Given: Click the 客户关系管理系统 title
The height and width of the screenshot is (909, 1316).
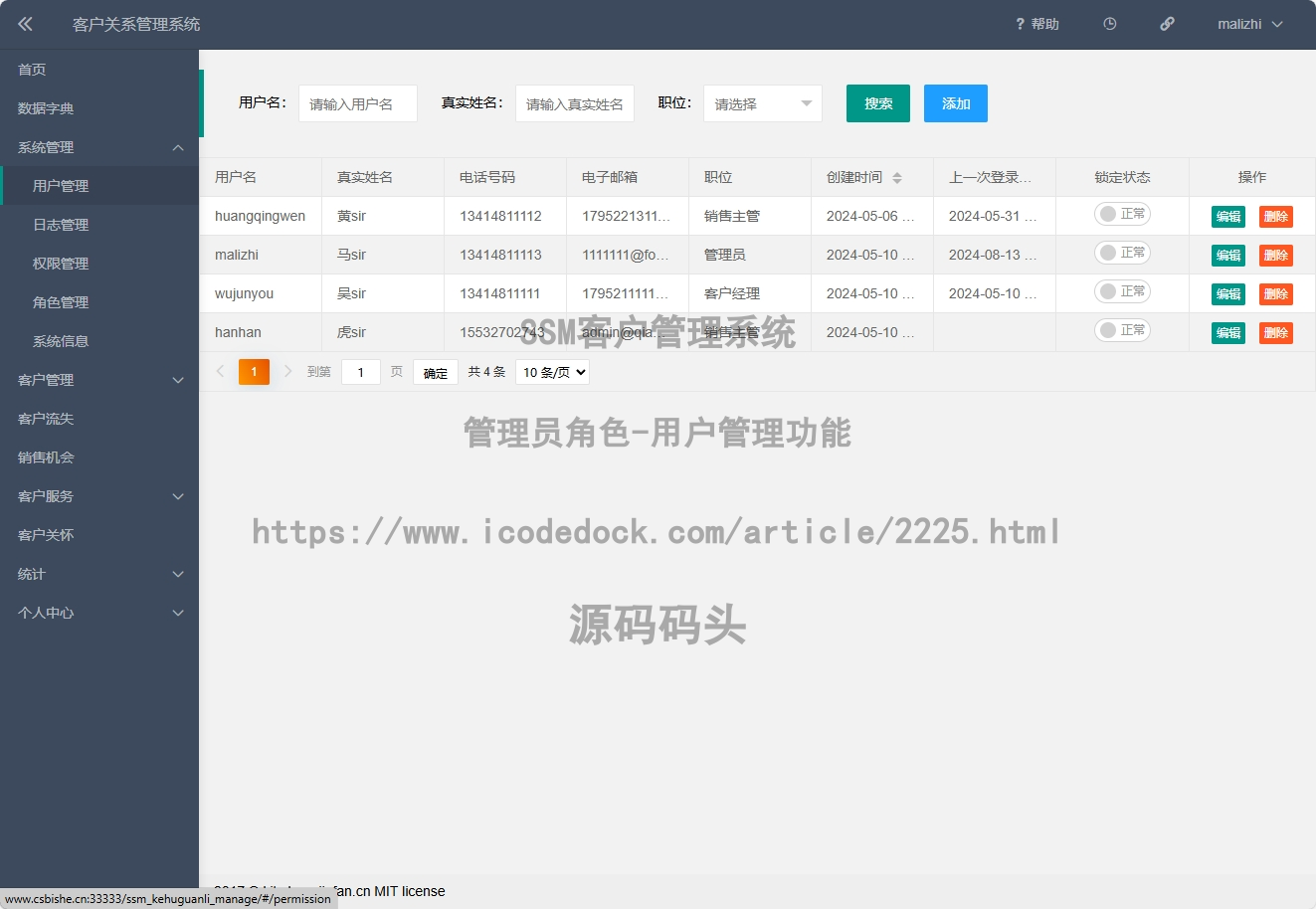Looking at the screenshot, I should 136,24.
